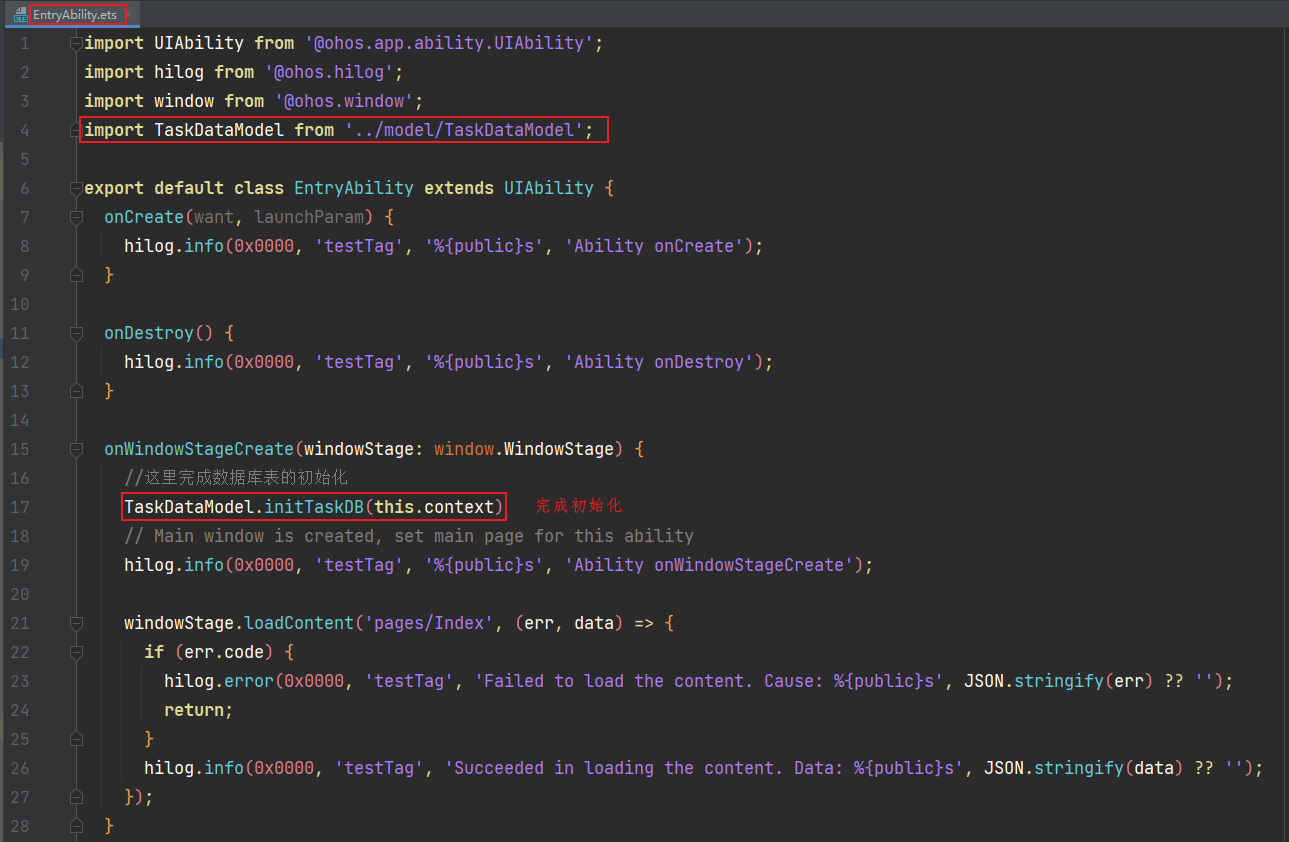Collapse the onWindowStageCreate method at line 15

[x=75, y=450]
